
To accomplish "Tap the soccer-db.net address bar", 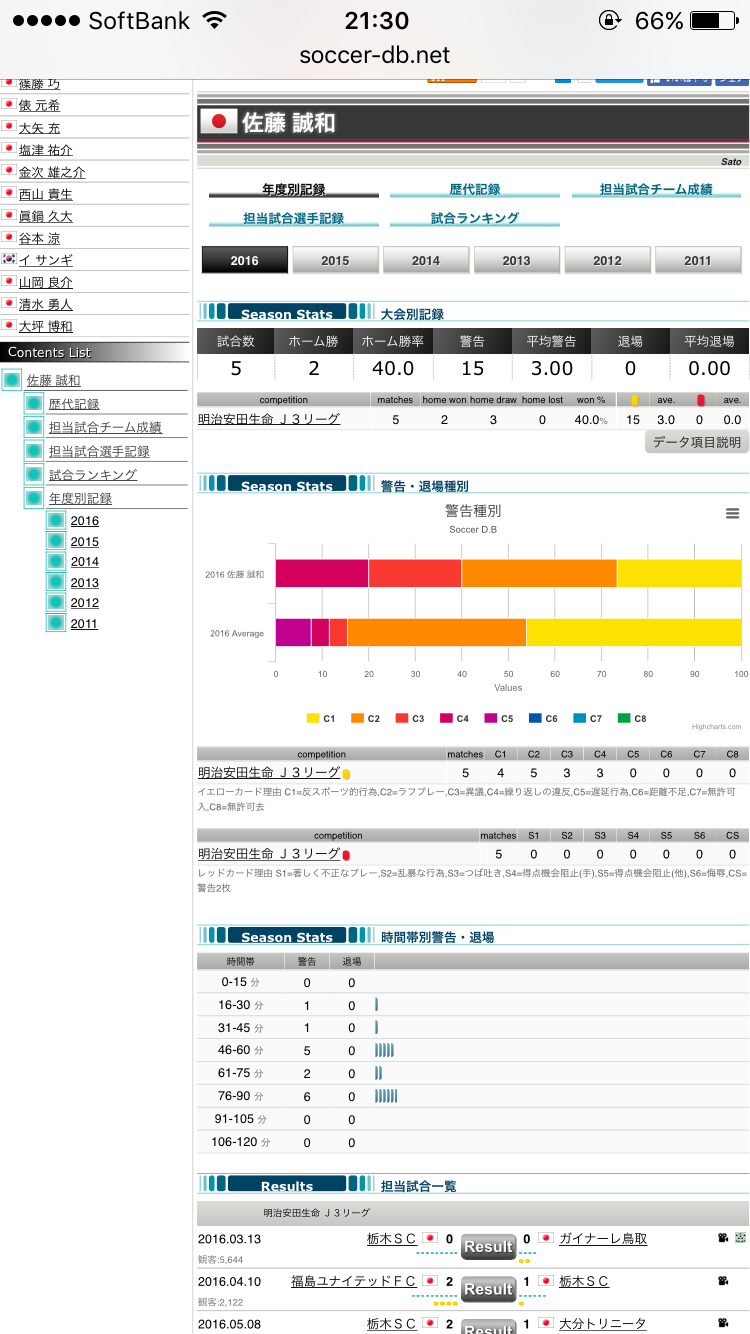I will coord(375,55).
